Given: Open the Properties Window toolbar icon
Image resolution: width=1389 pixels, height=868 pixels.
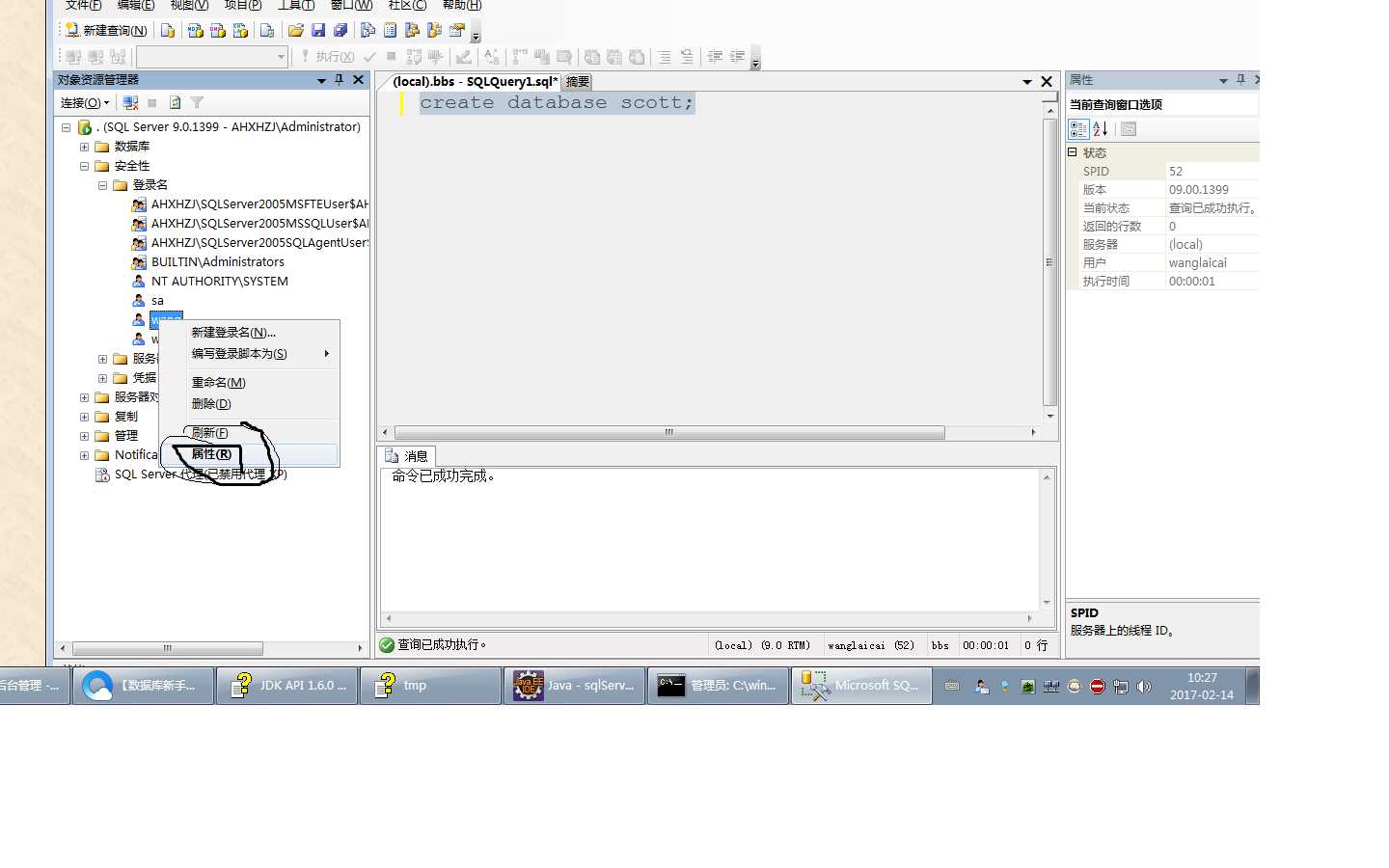Looking at the screenshot, I should (457, 30).
